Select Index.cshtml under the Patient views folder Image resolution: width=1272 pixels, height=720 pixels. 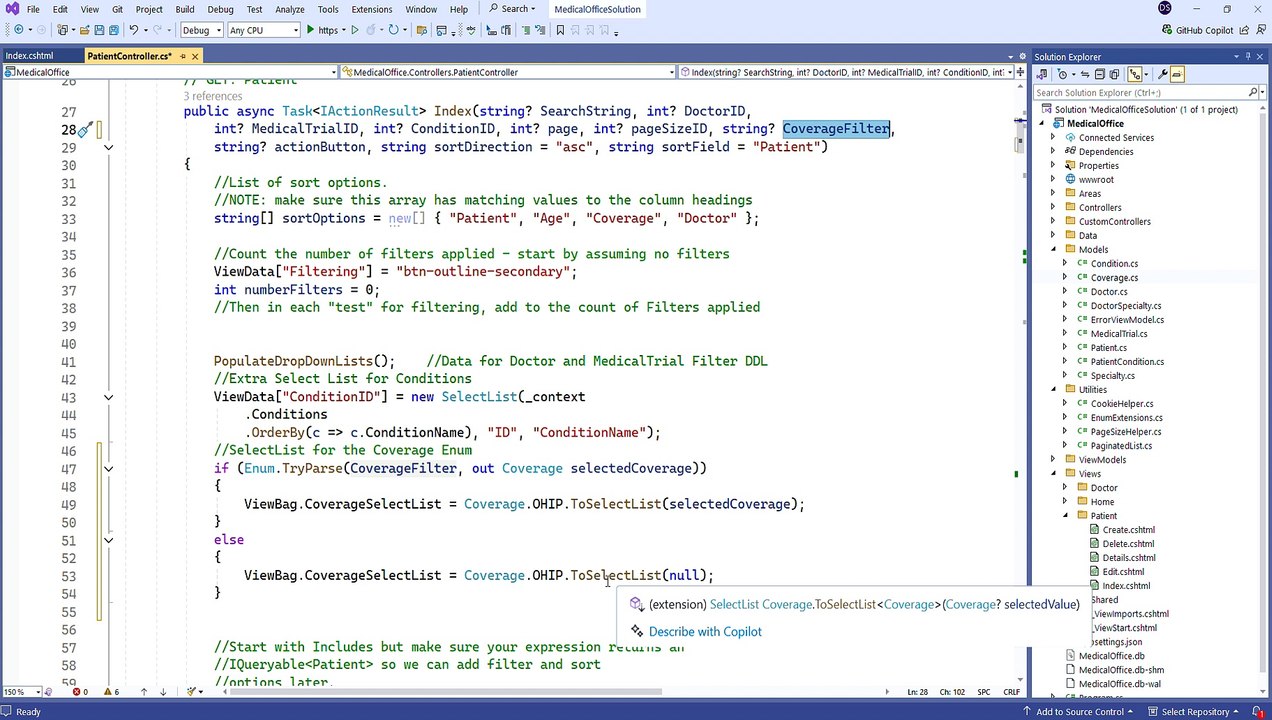pyautogui.click(x=1126, y=585)
